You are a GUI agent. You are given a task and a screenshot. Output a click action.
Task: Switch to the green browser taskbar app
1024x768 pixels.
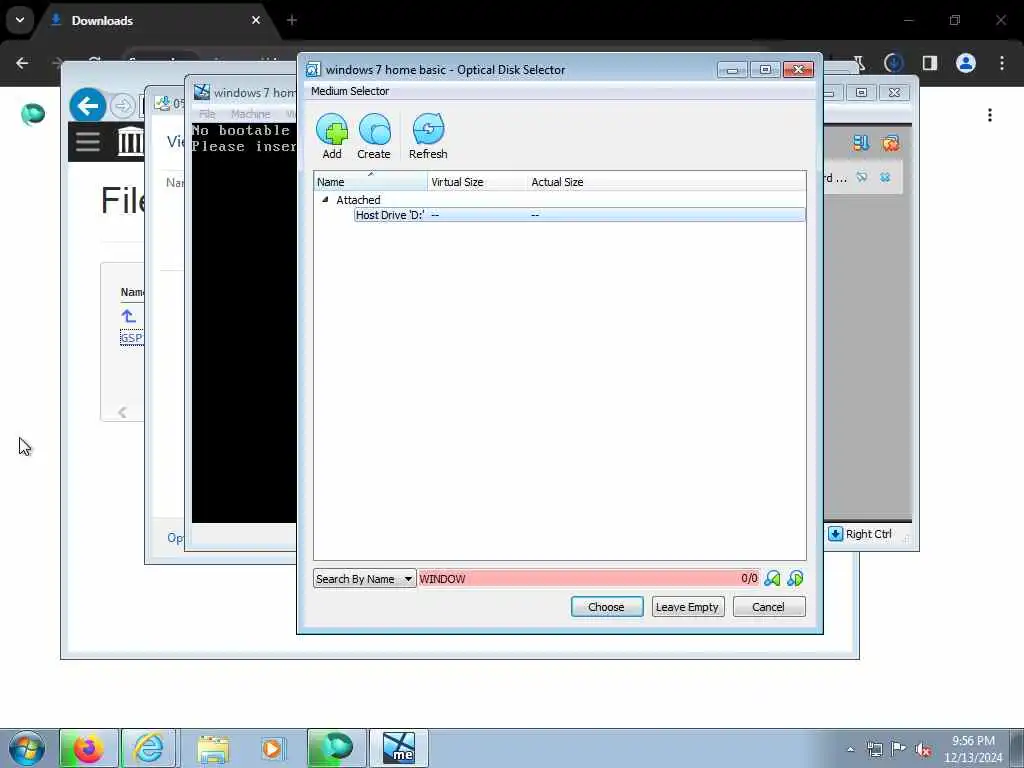coord(337,748)
